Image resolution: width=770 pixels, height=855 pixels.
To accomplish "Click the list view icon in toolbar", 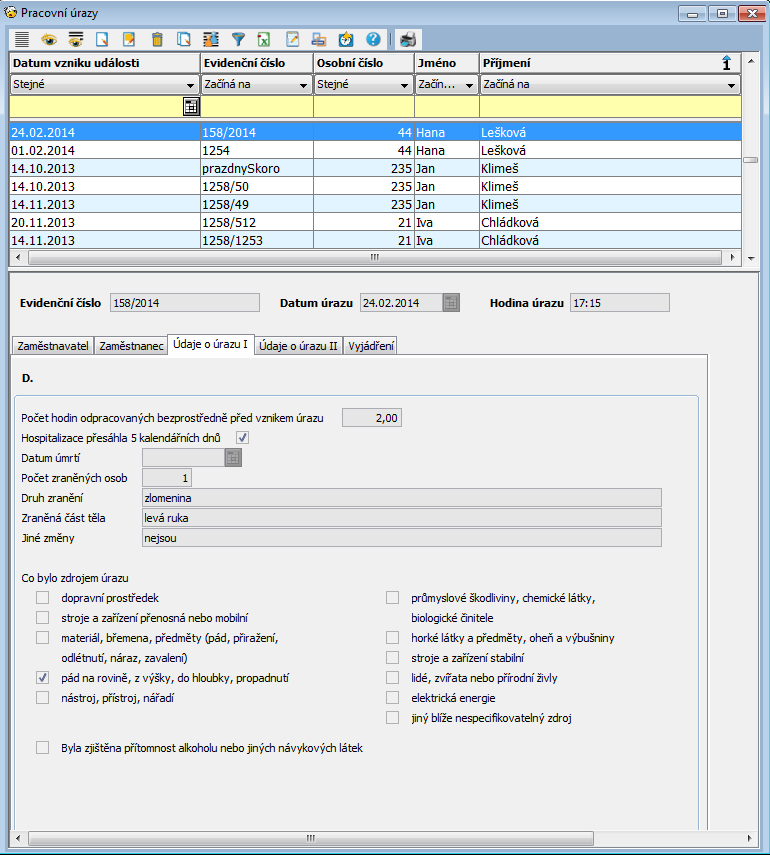I will 22,40.
